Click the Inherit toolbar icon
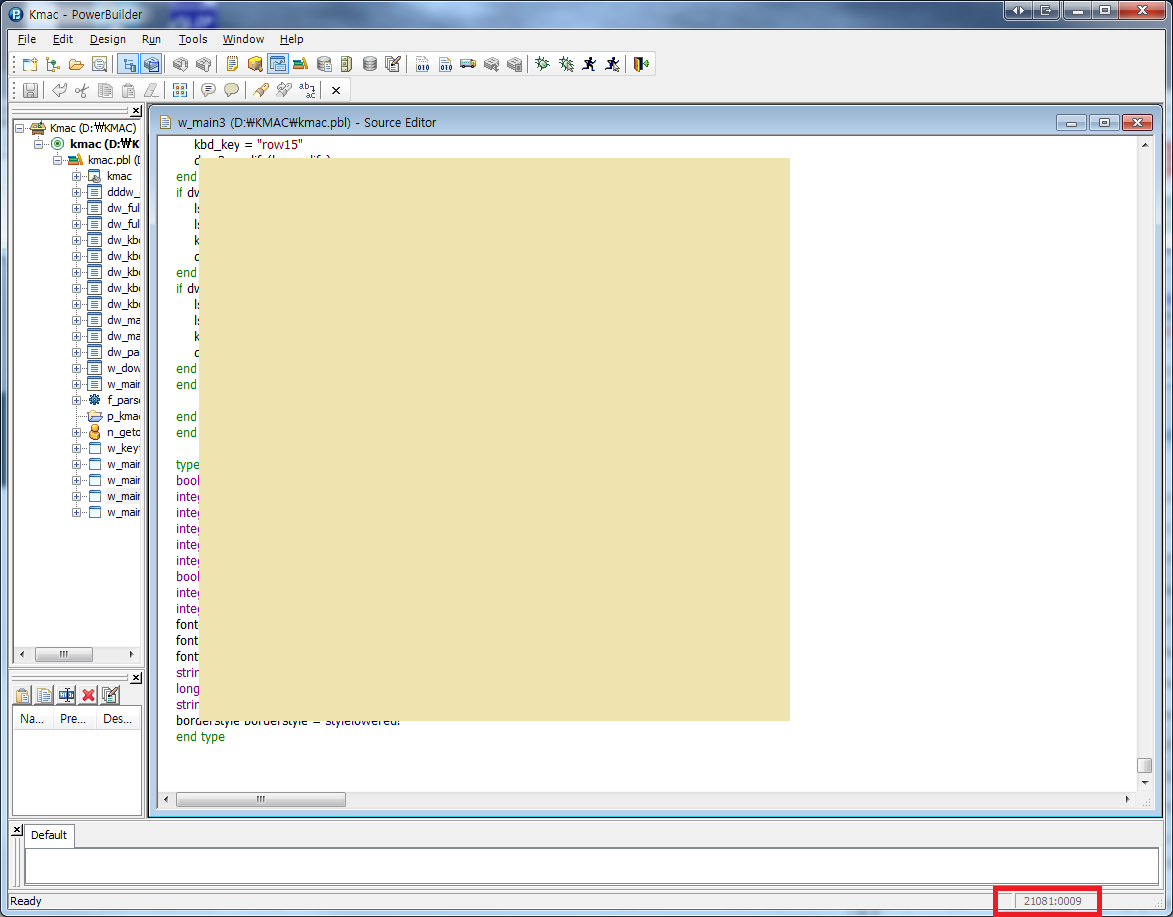 pos(53,64)
